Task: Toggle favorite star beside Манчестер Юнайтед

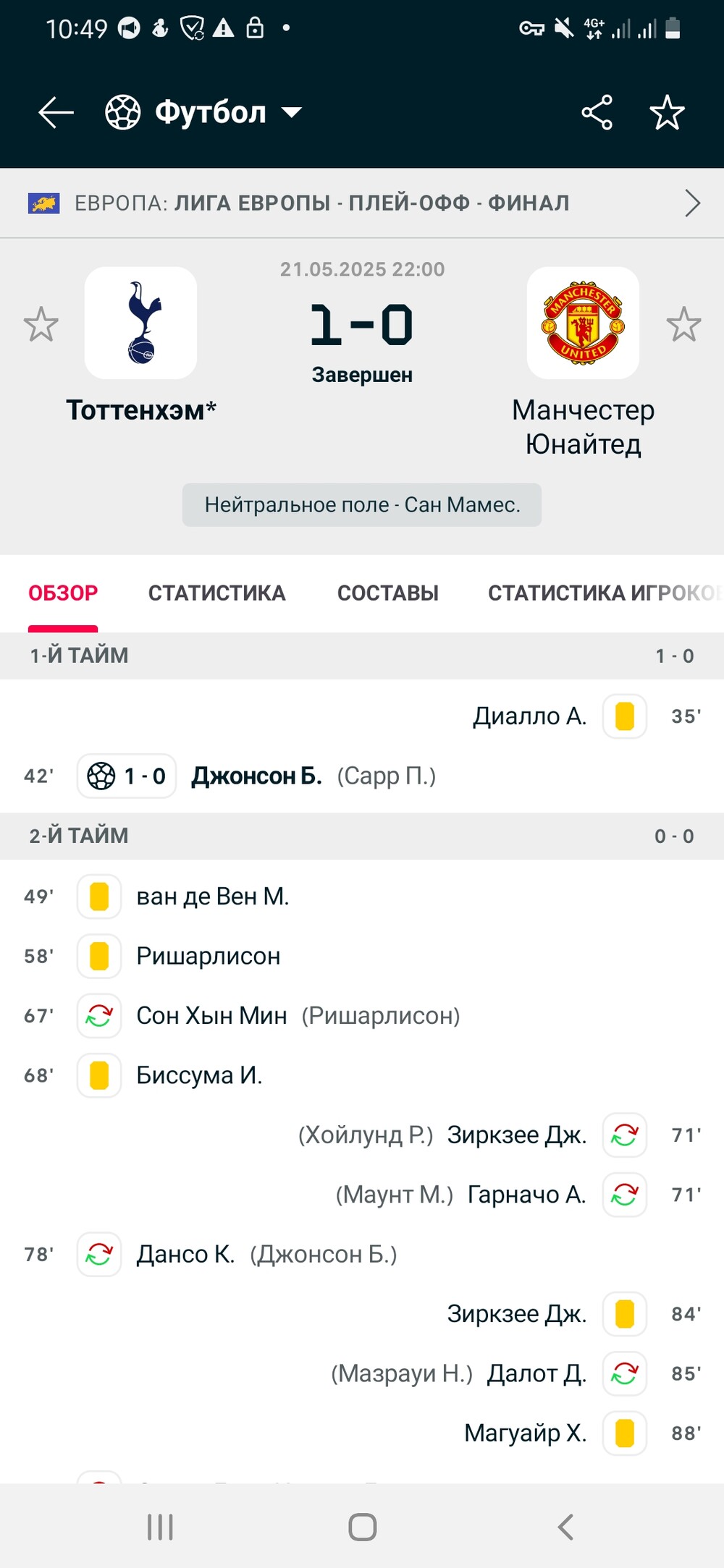Action: coord(683,324)
